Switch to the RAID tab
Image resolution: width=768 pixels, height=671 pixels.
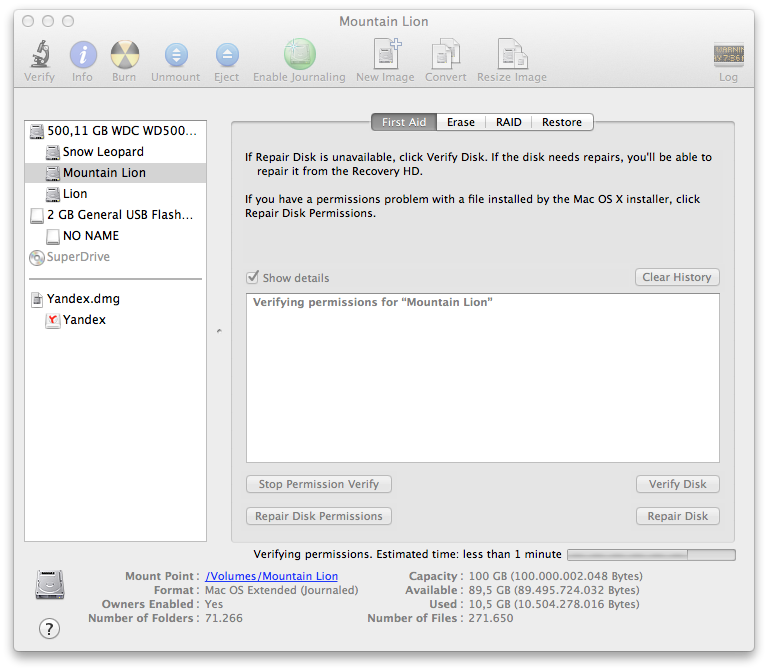(508, 122)
